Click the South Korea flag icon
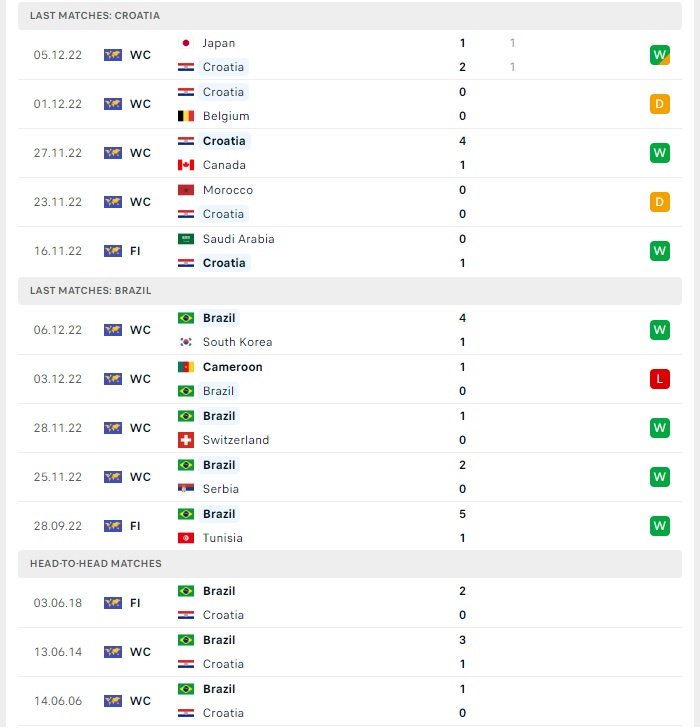700x728 pixels. [186, 342]
